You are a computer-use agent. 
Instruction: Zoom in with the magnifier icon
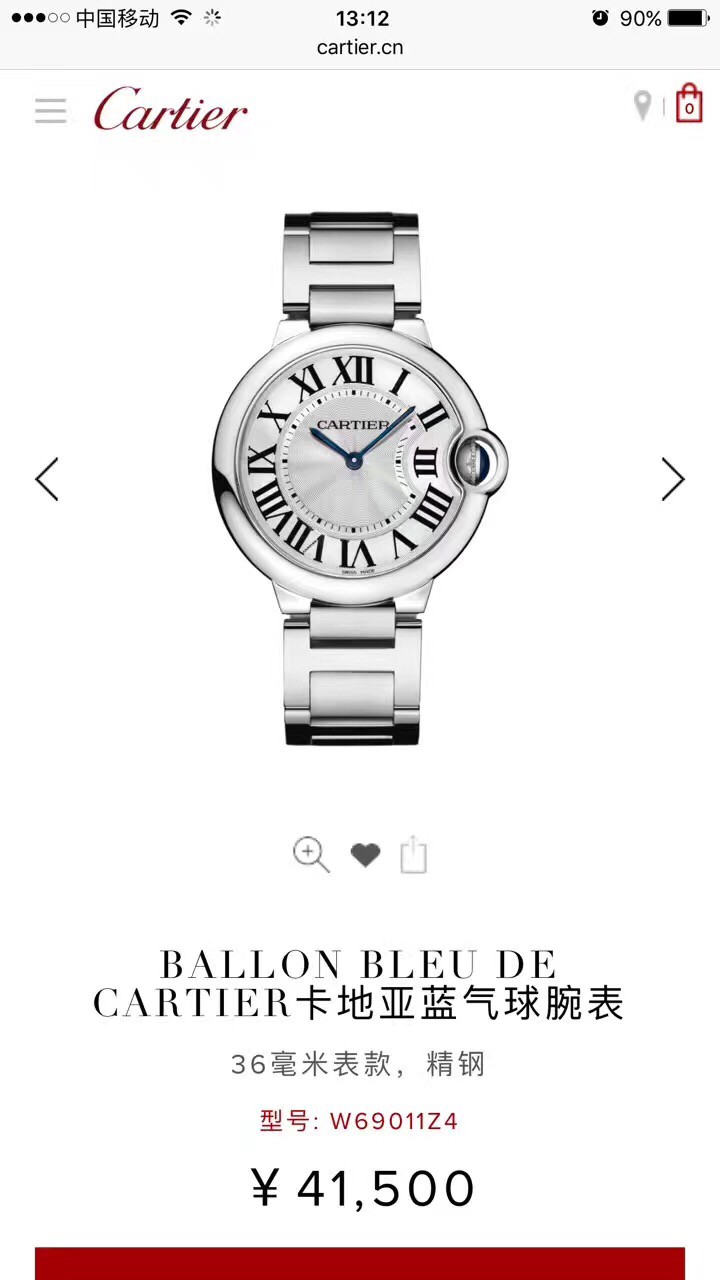[x=311, y=855]
